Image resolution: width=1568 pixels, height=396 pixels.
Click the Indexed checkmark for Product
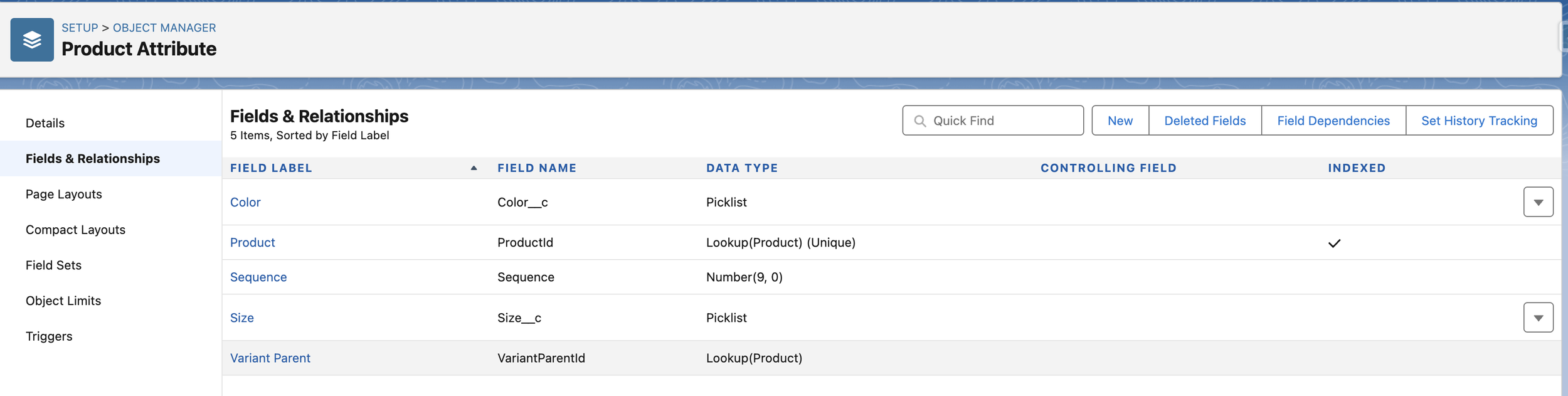tap(1334, 243)
